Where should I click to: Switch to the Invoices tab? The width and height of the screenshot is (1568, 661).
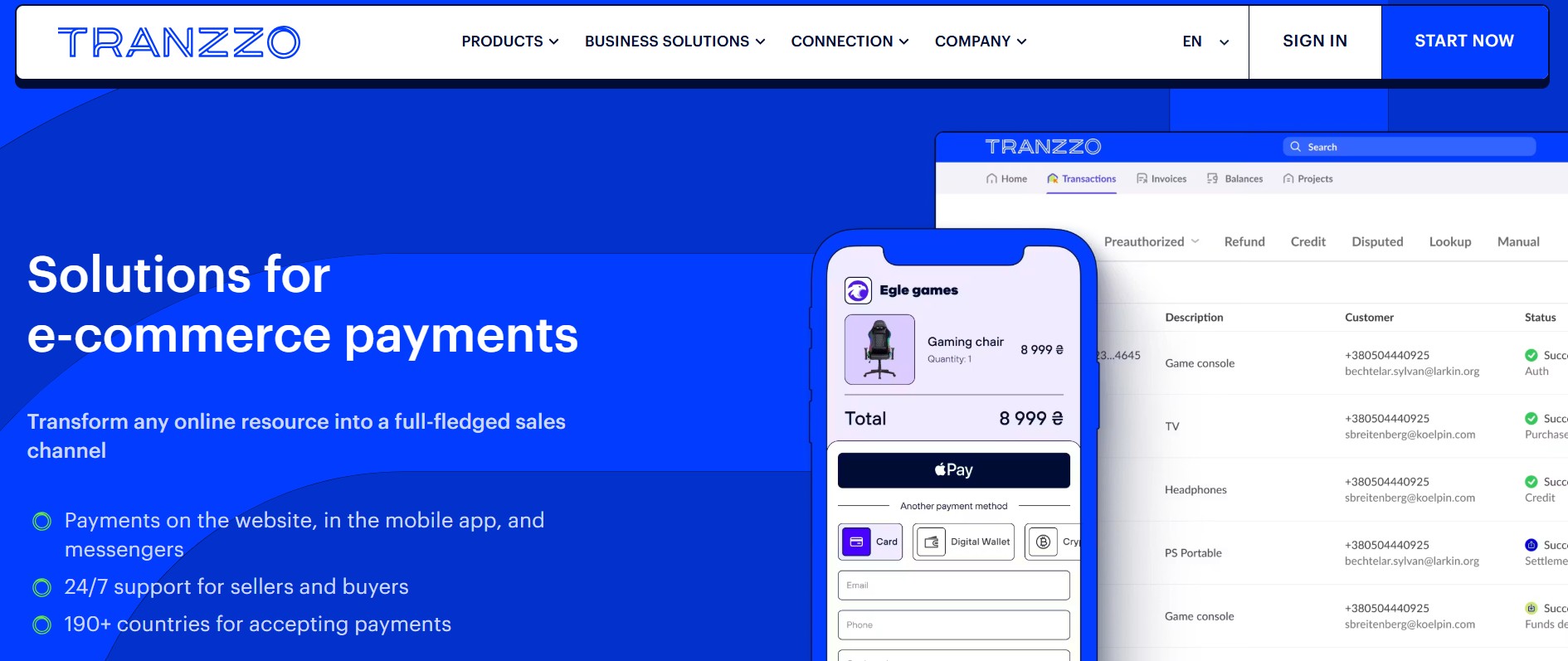1161,178
